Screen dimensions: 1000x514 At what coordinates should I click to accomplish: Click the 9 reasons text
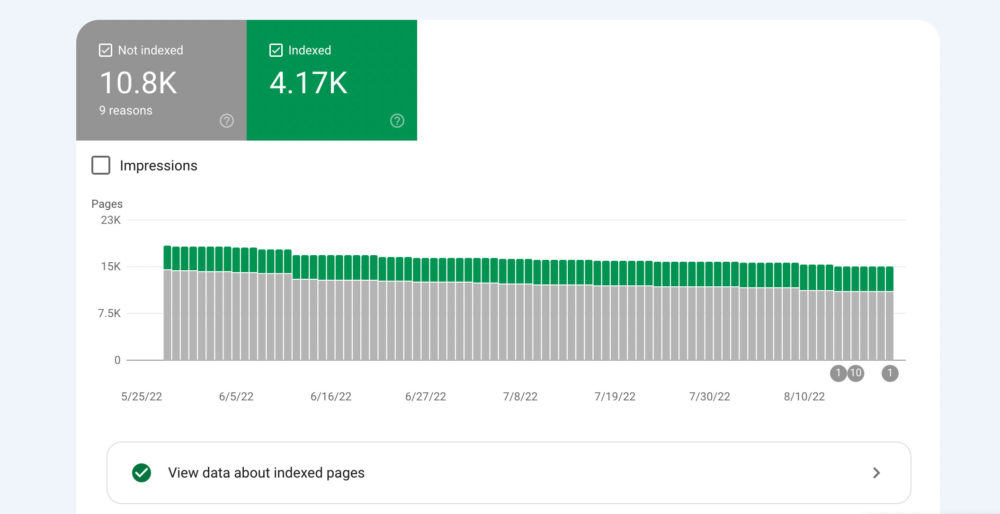[x=126, y=111]
